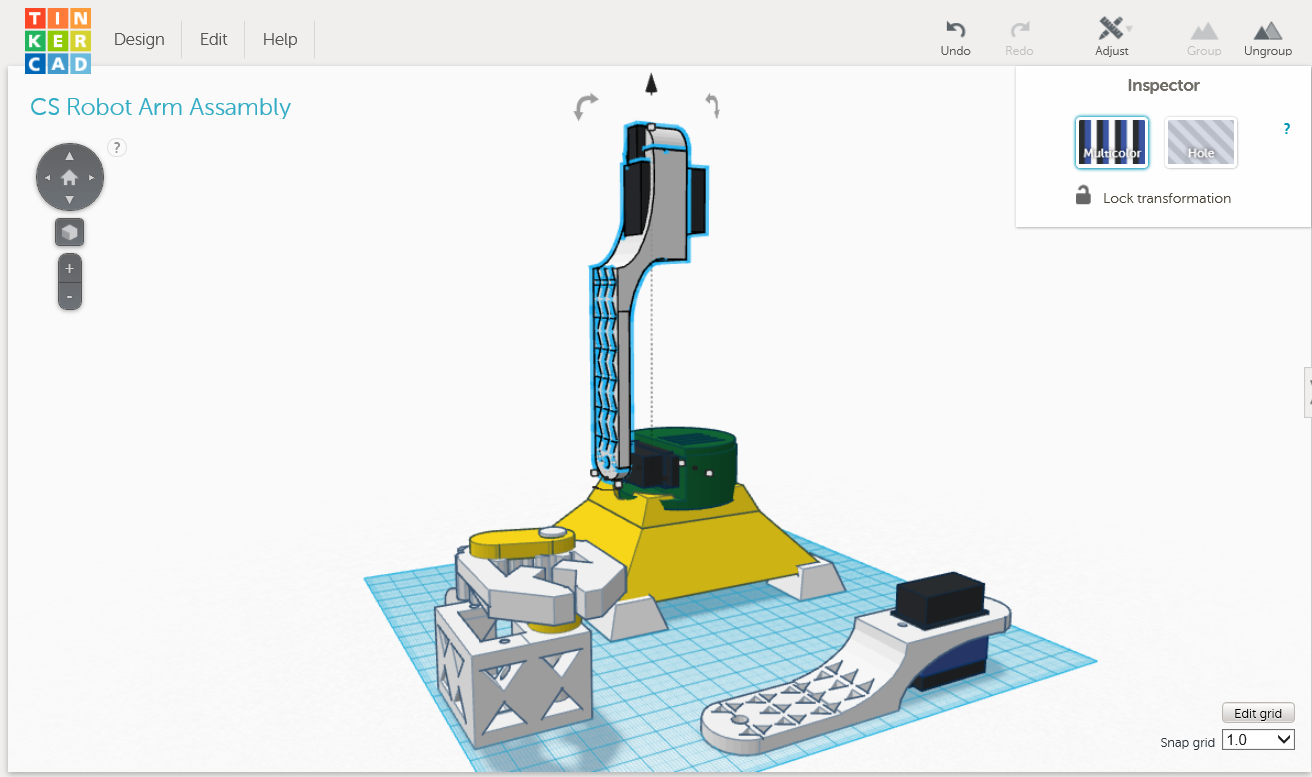Reset view with the home icon
The width and height of the screenshot is (1312, 777).
(69, 178)
